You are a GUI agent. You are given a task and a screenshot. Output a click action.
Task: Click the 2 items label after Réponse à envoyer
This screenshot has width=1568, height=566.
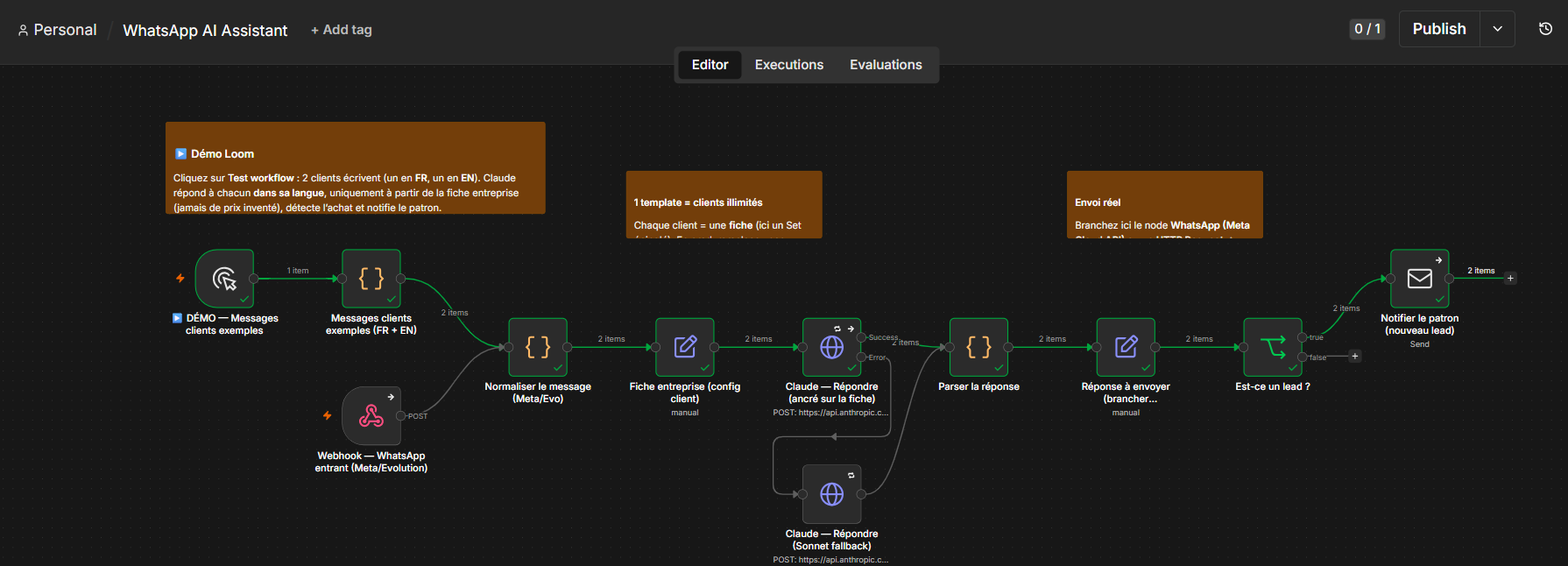(1199, 339)
